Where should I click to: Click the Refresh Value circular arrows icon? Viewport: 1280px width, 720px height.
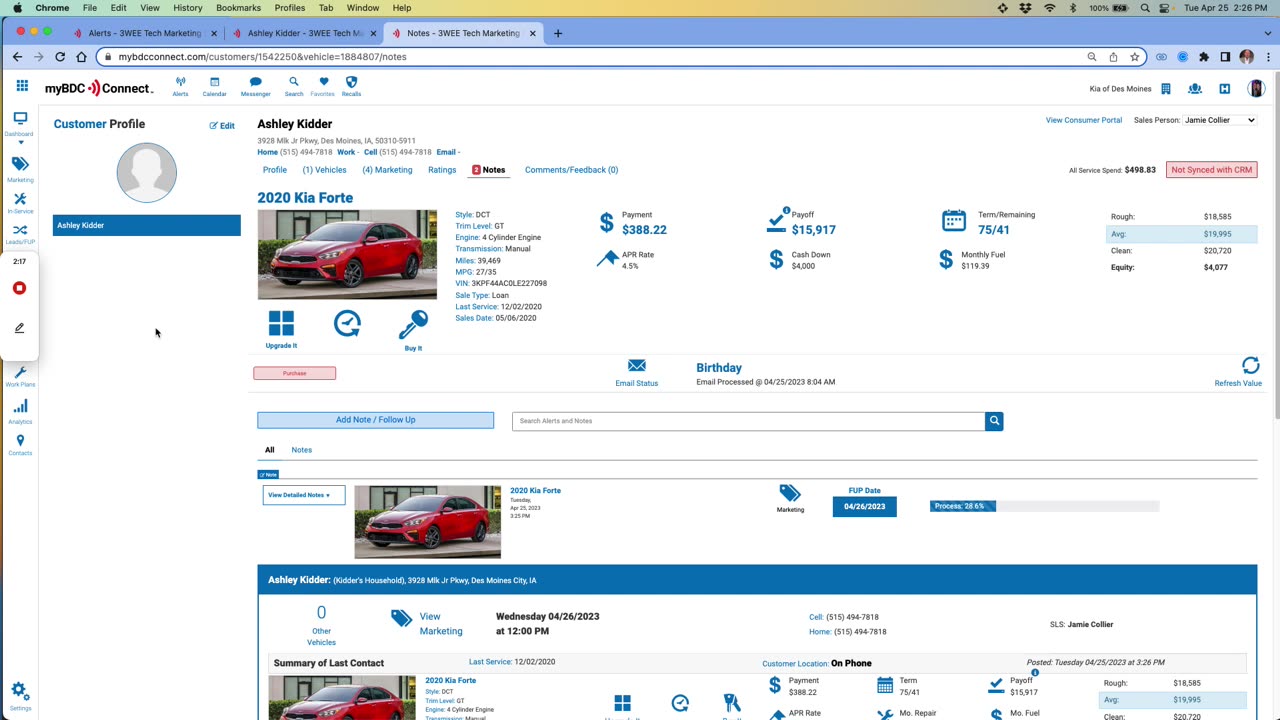(x=1250, y=365)
